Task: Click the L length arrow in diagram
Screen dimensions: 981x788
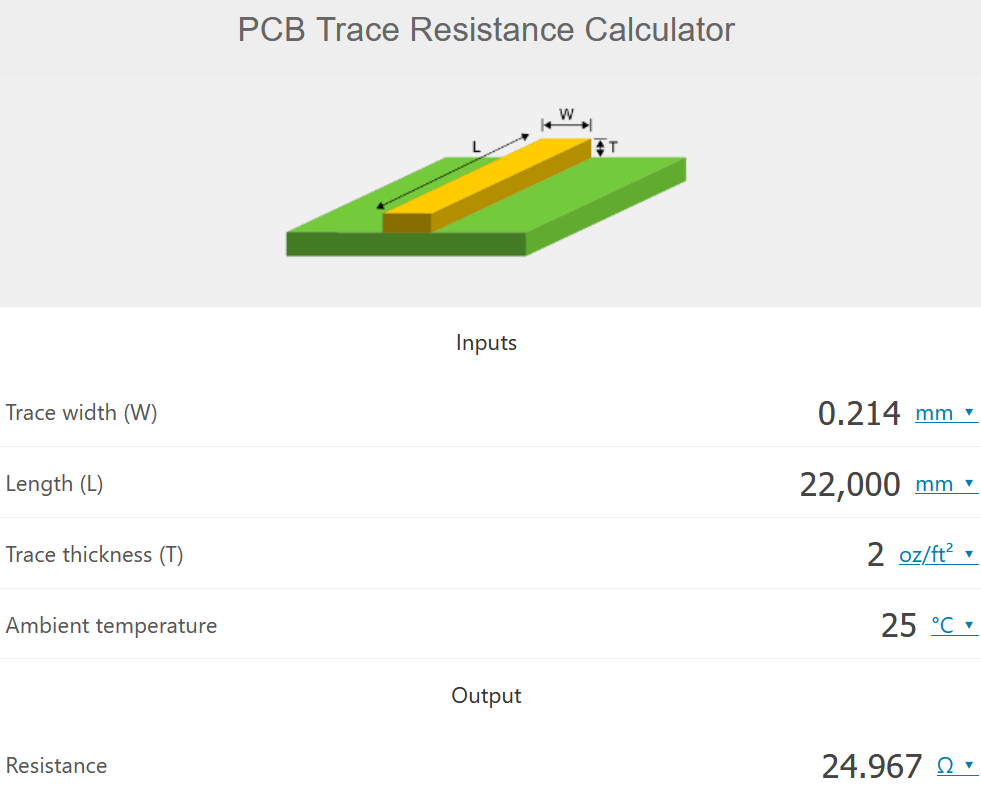Action: pos(452,171)
